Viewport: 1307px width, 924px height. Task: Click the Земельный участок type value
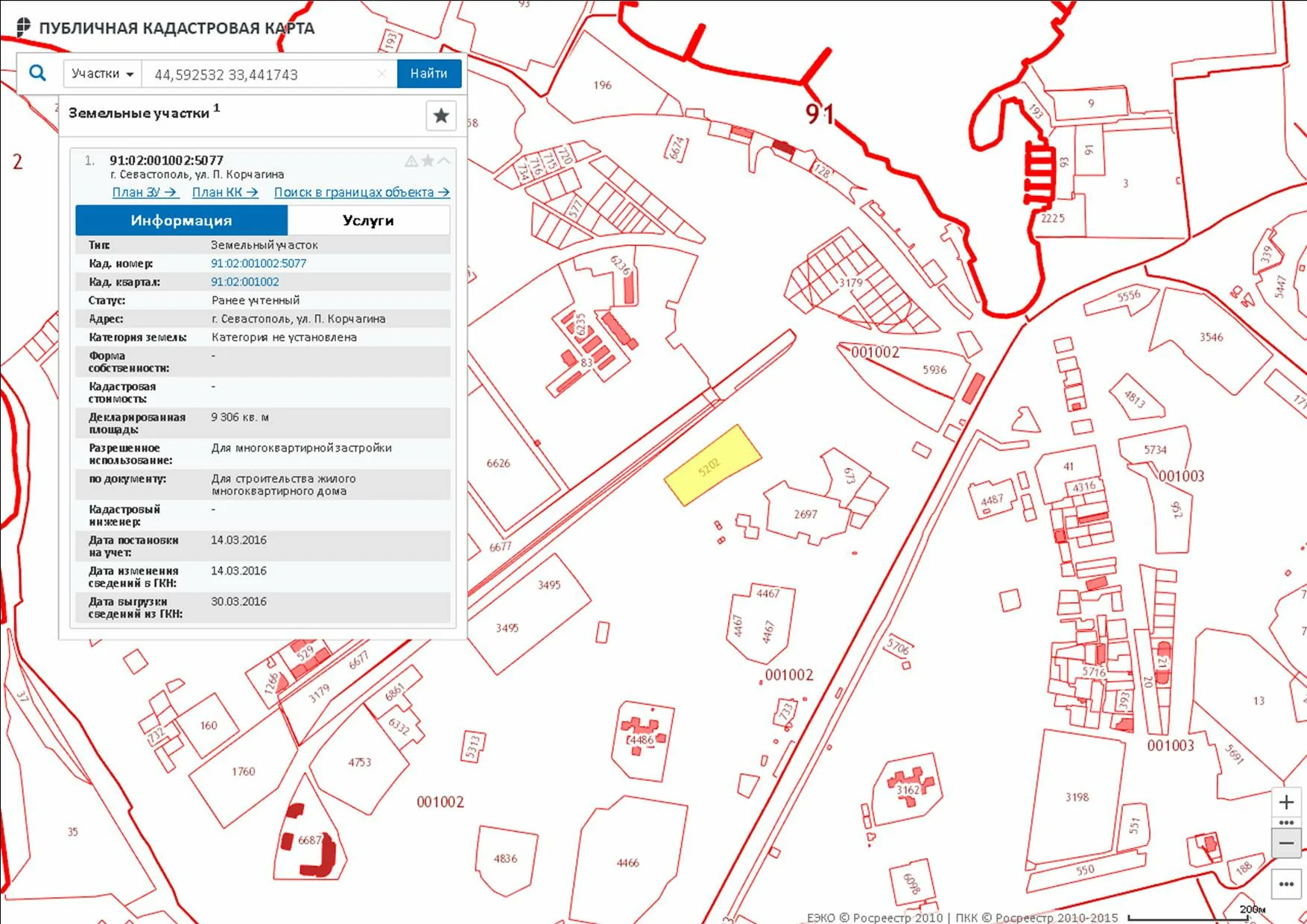tap(265, 245)
